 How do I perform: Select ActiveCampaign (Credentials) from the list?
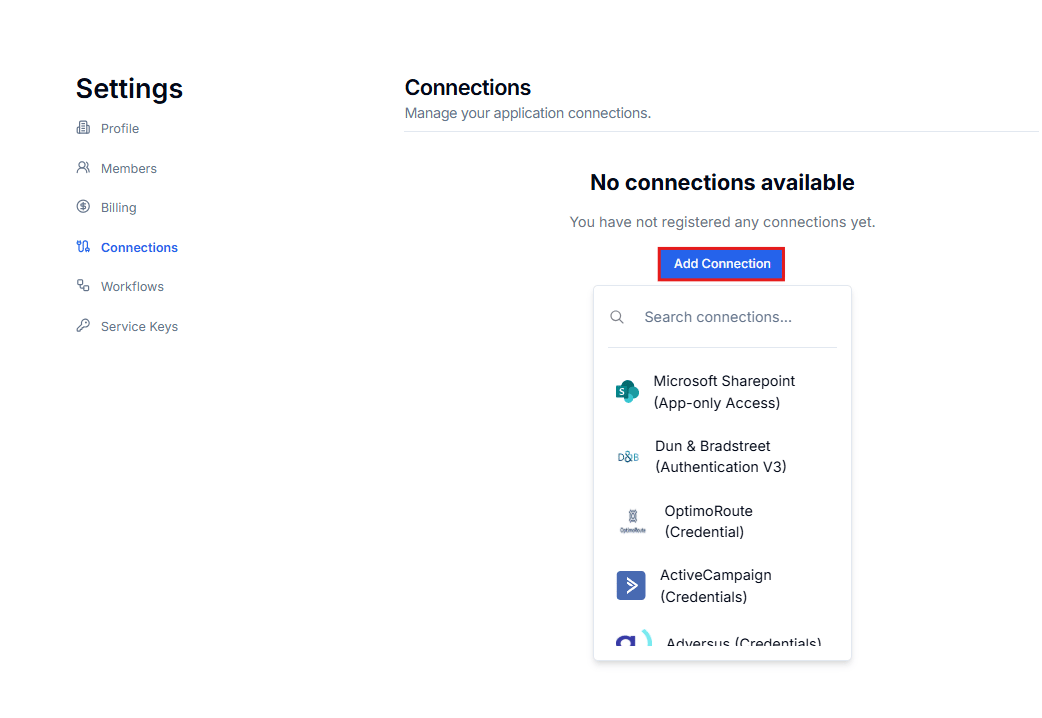[x=722, y=586]
